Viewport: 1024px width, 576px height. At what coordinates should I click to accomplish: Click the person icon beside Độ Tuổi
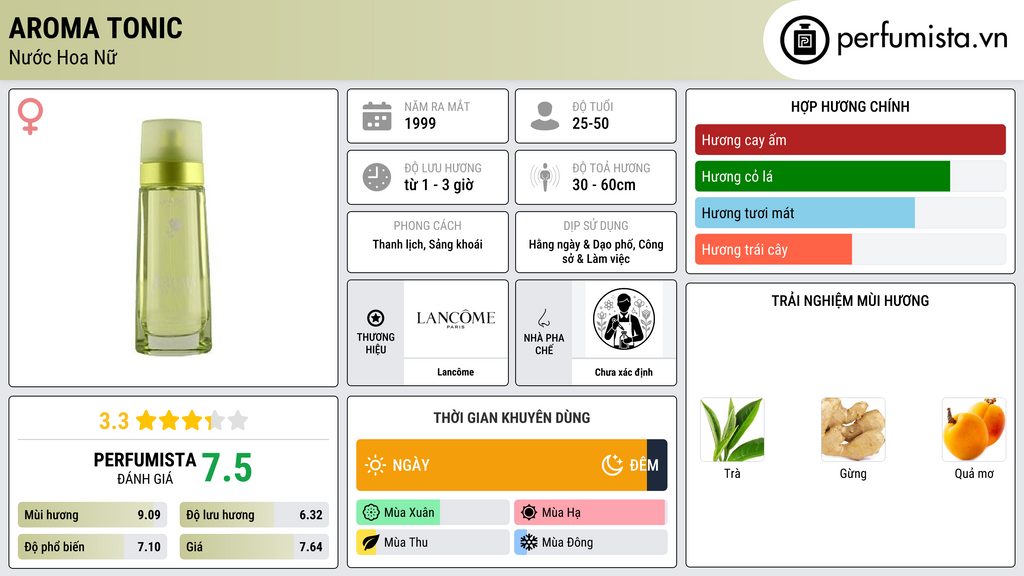545,116
